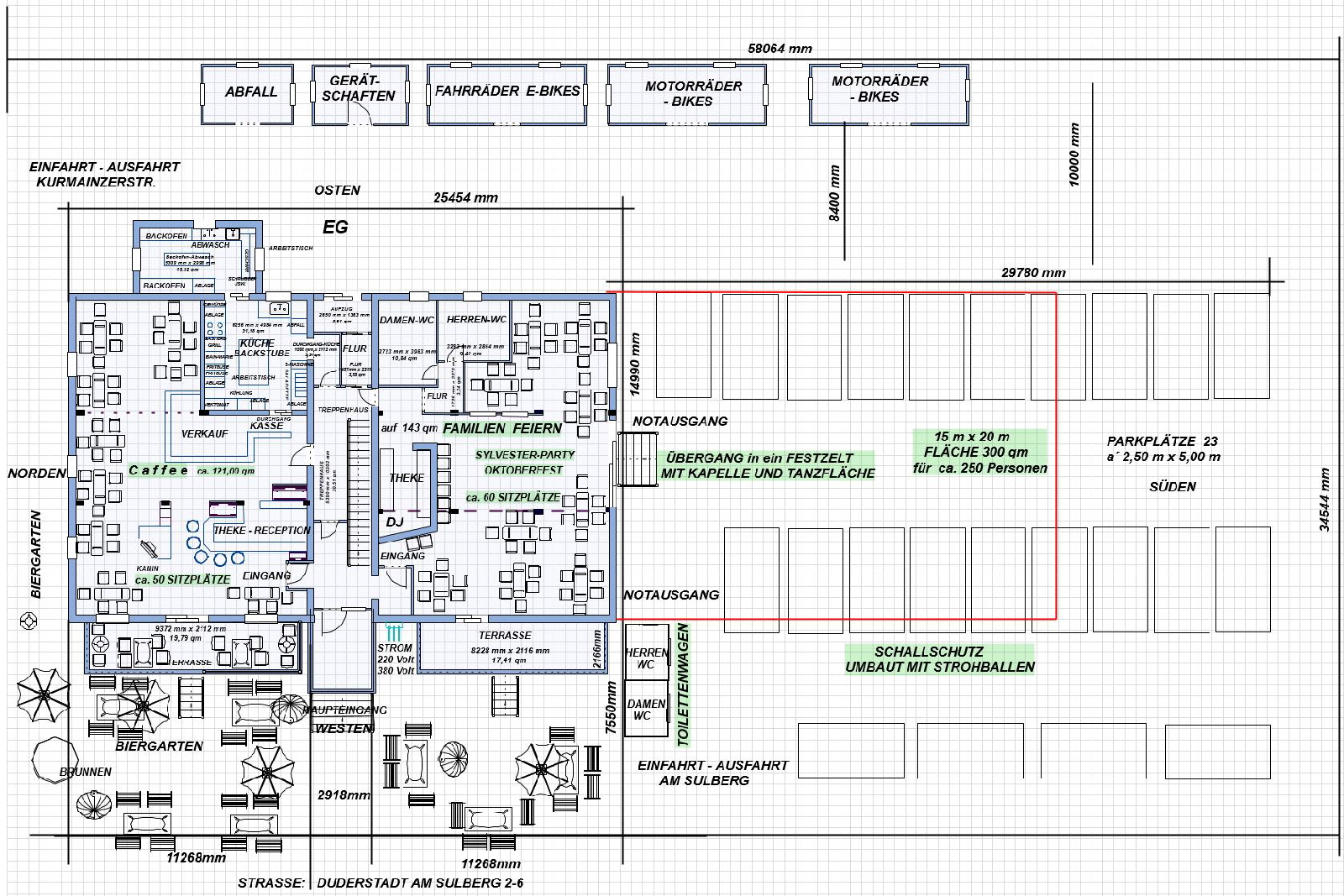Click the cyan STROM power connection symbol
The image size is (1344, 896).
394,632
